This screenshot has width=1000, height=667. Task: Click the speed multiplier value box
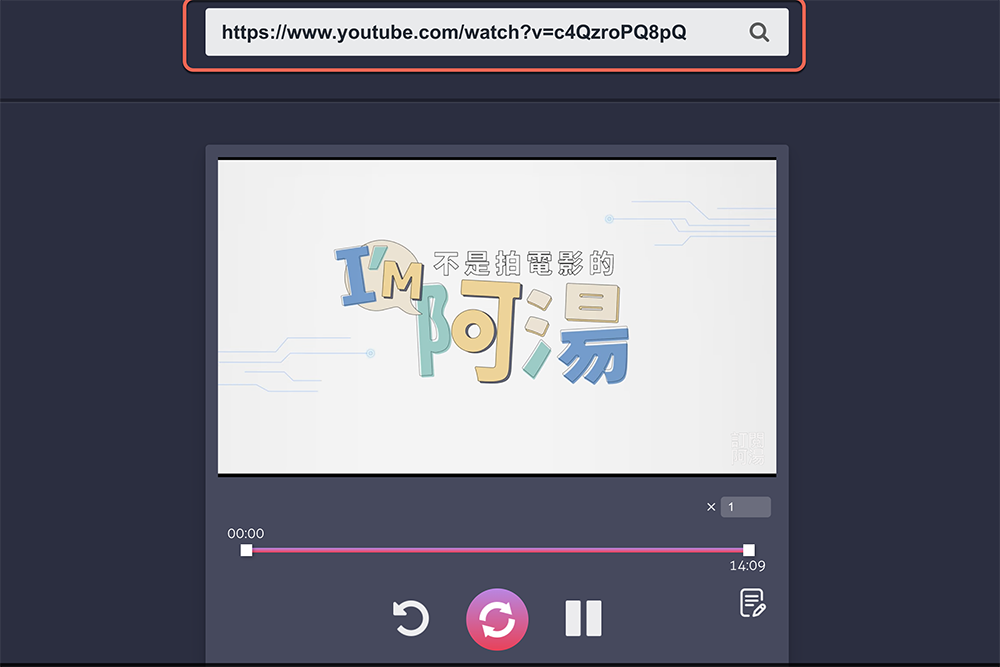(746, 507)
